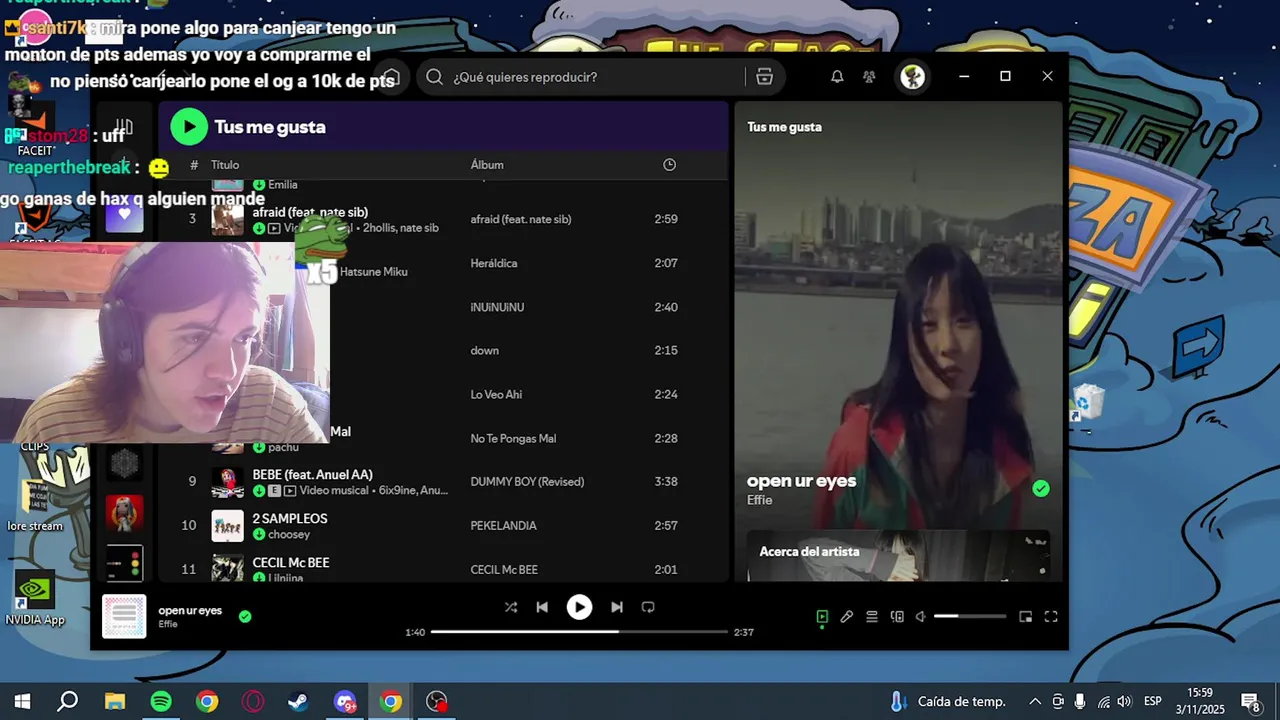Open the NVIDIA App desktop shortcut

tap(34, 600)
